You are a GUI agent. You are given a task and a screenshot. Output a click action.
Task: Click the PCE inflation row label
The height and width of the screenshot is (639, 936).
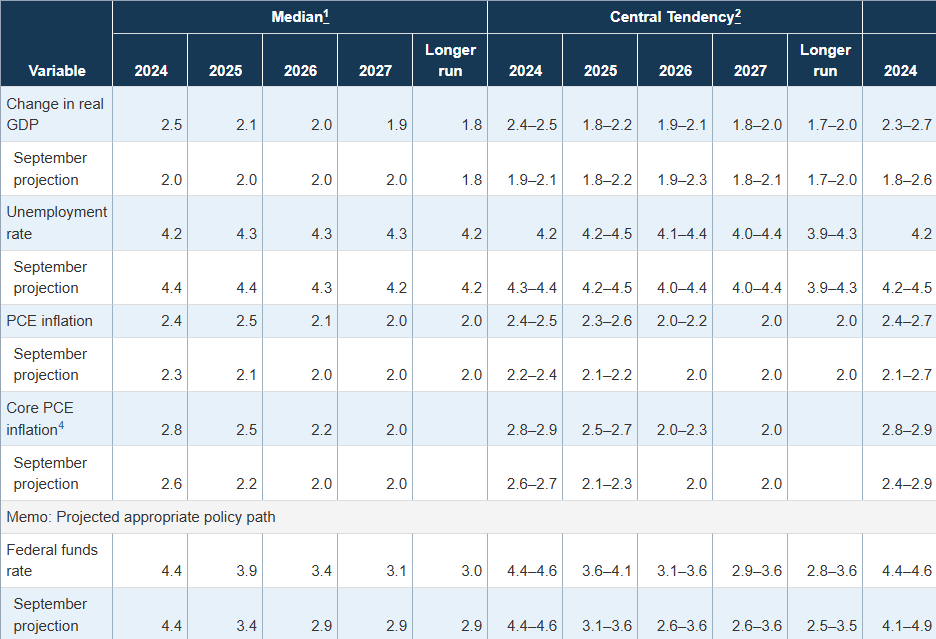(x=50, y=321)
